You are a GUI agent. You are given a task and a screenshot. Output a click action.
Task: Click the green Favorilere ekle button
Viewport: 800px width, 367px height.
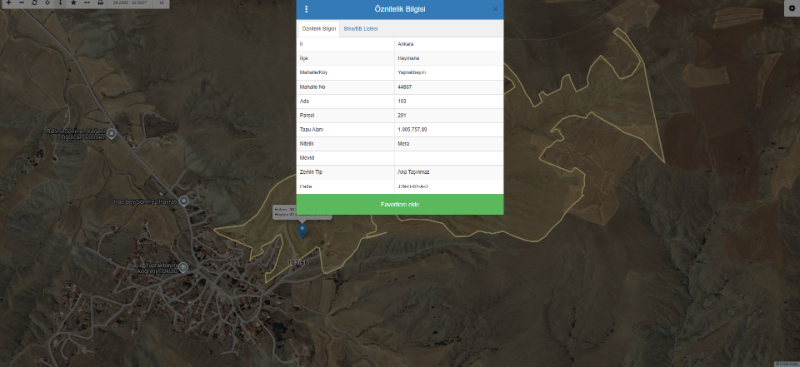click(400, 204)
